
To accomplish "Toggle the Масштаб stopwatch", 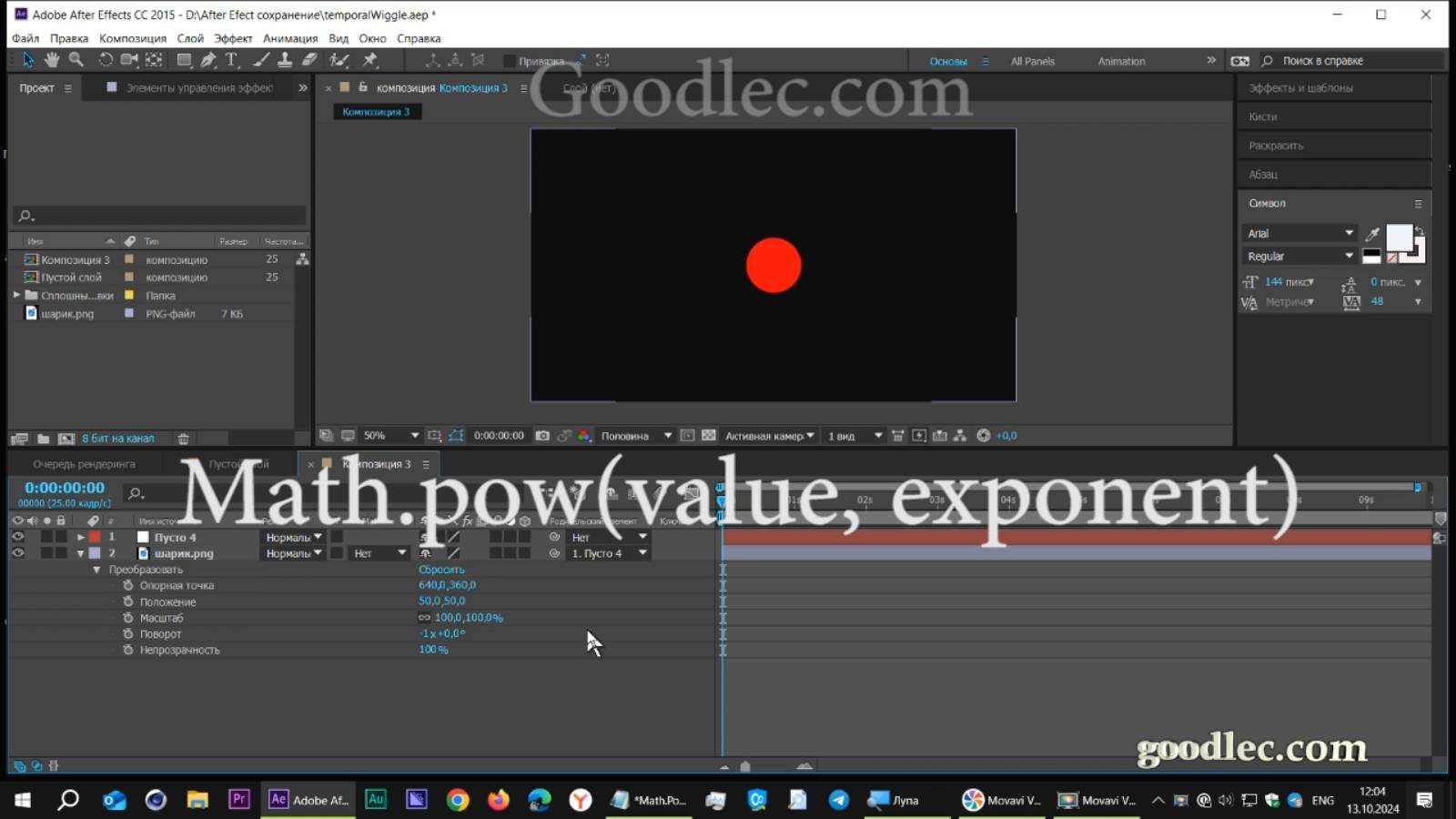I will coord(128,618).
